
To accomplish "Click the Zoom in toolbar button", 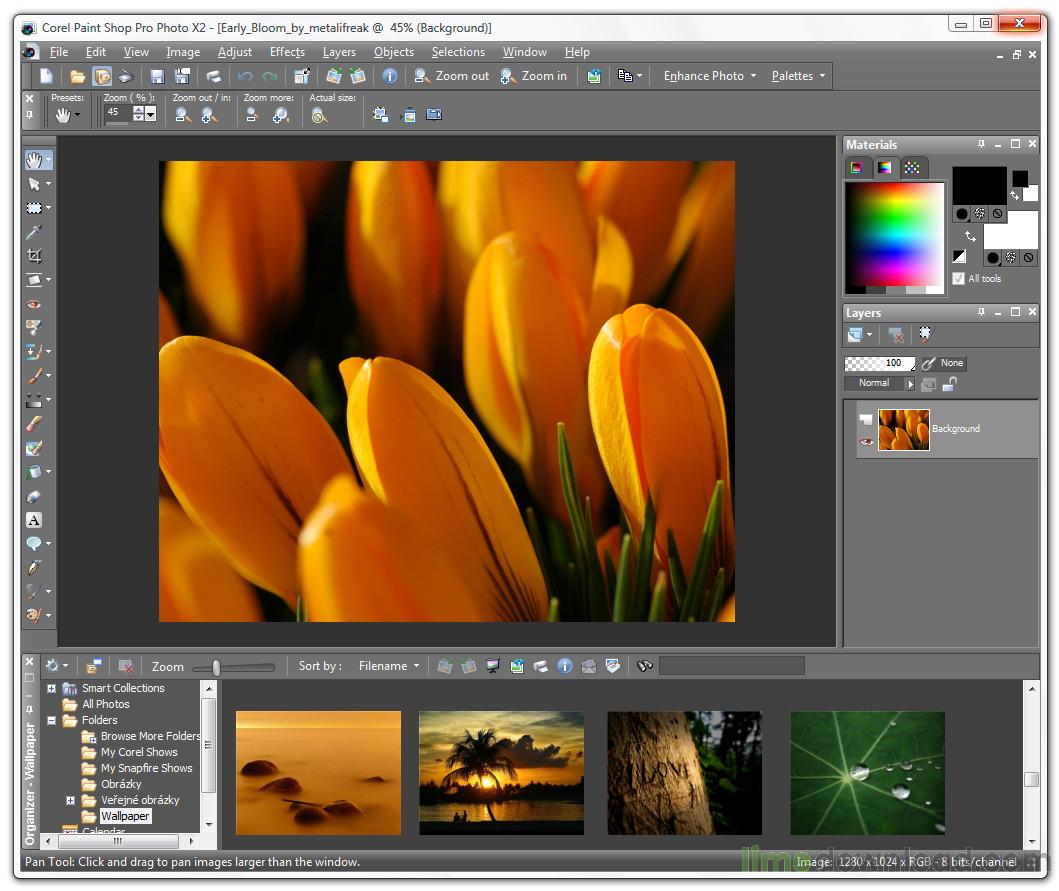I will click(x=534, y=76).
